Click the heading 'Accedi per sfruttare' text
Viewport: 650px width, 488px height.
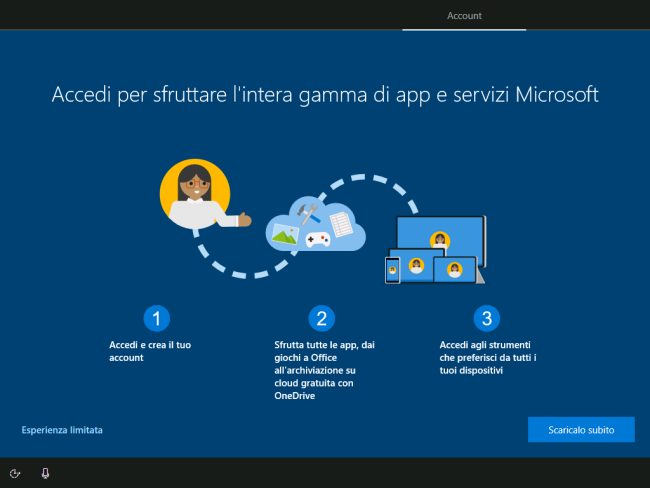(325, 95)
